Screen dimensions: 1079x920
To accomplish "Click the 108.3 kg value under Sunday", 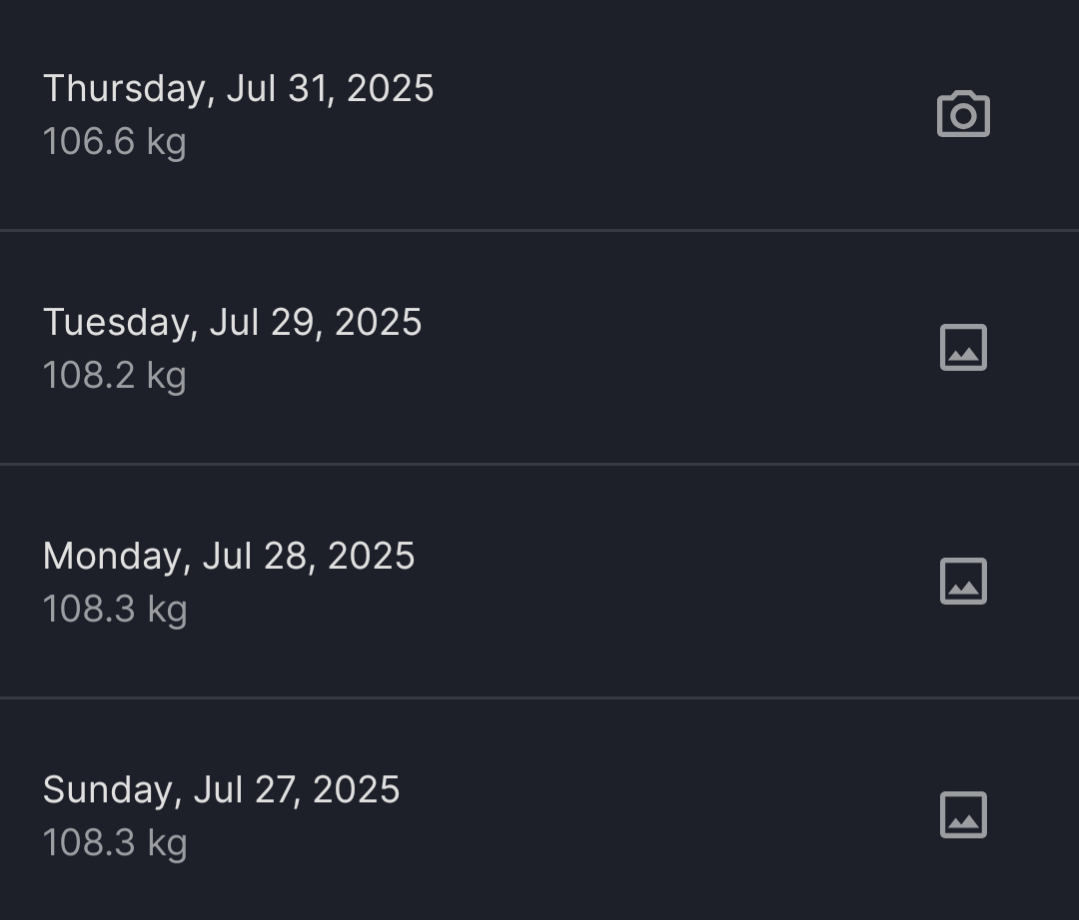I will (114, 844).
